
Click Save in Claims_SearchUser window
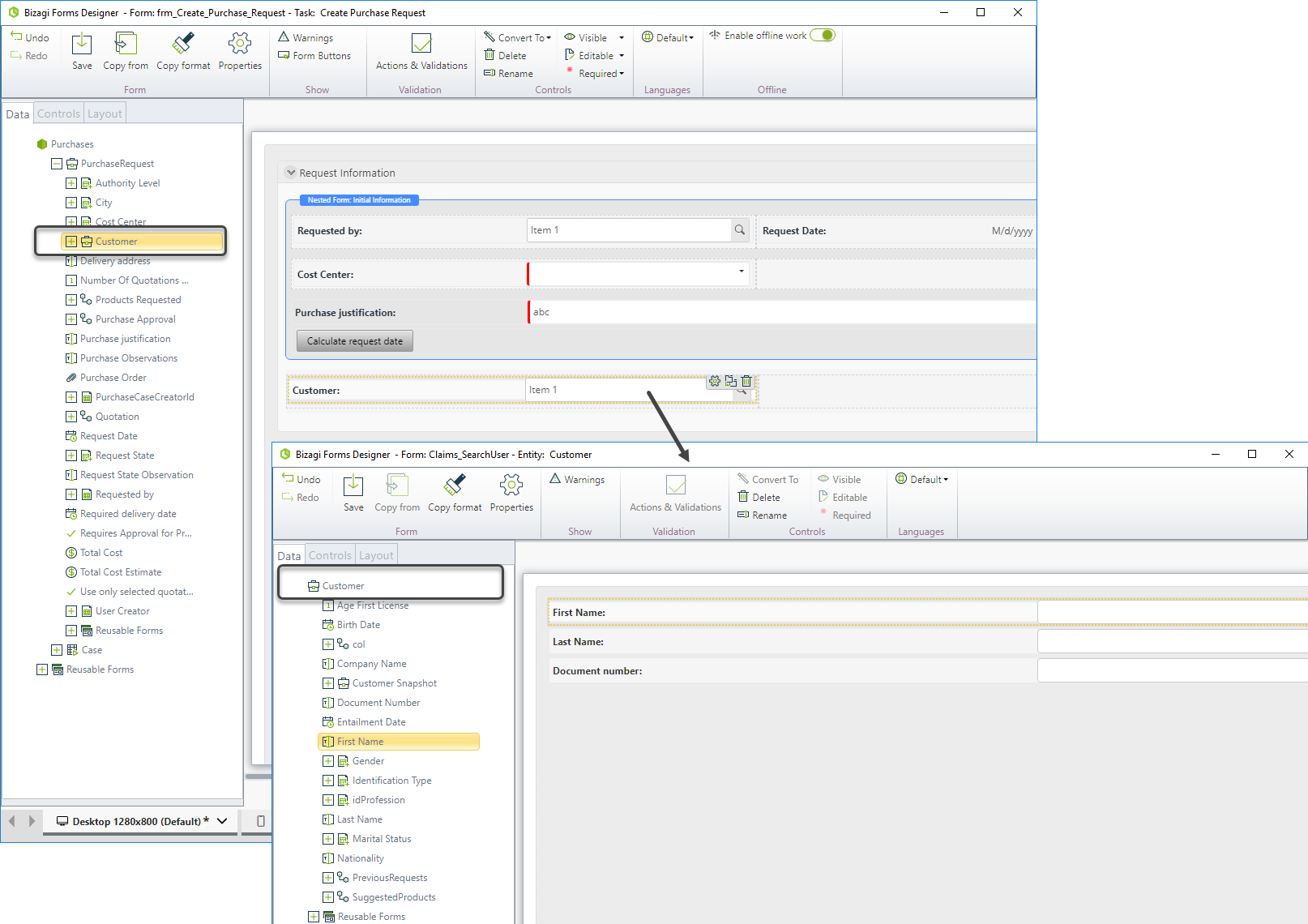coord(353,493)
